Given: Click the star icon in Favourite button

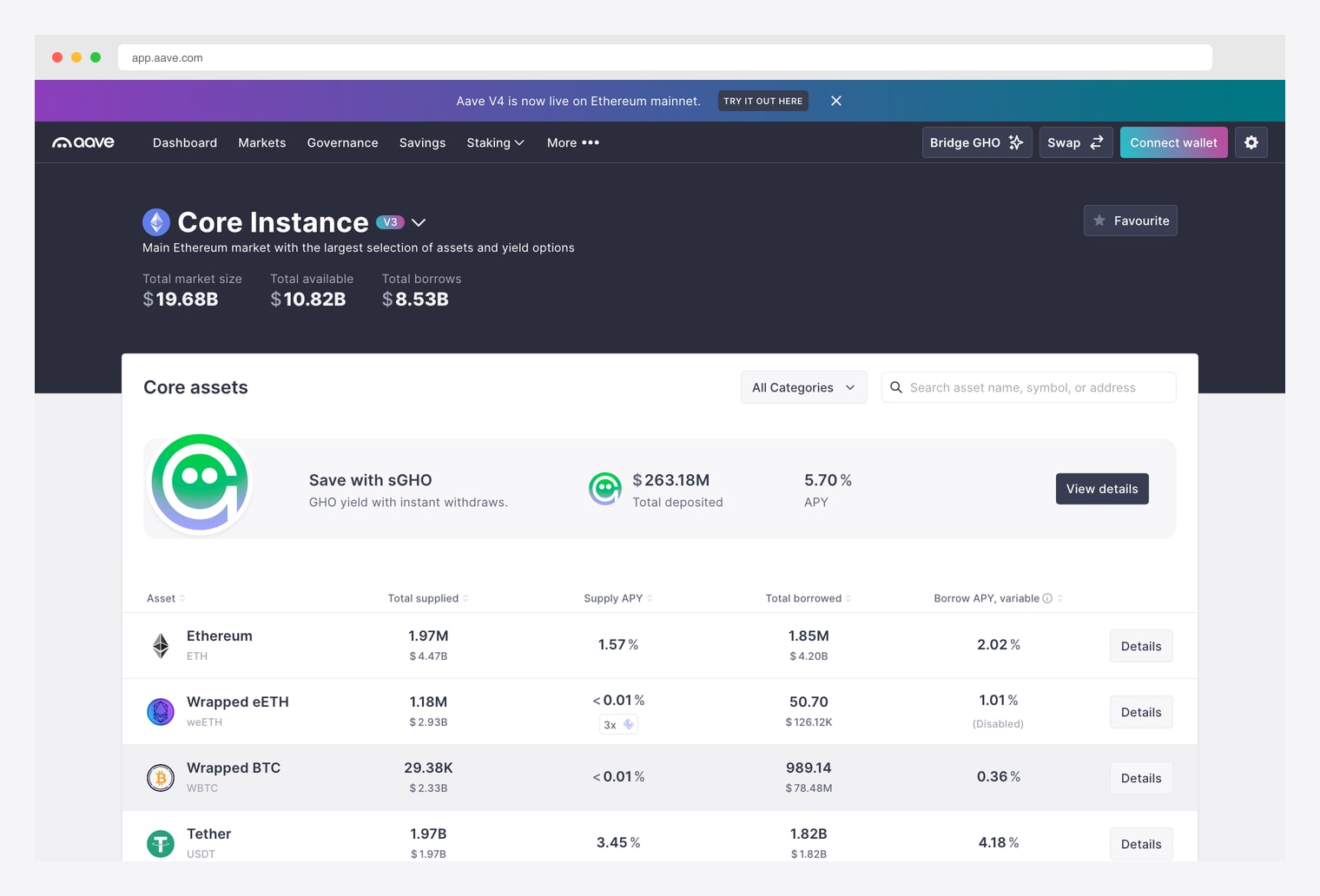Looking at the screenshot, I should click(1099, 221).
